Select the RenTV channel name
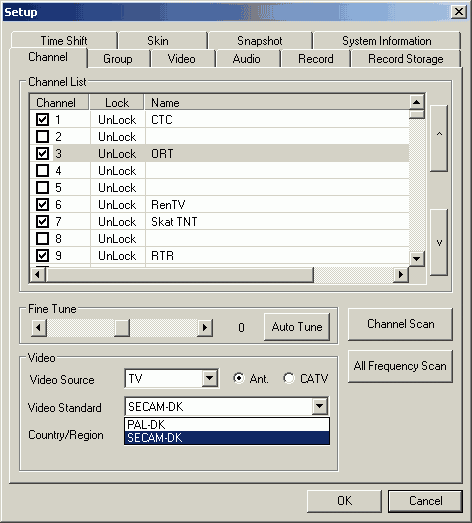Viewport: 472px width, 523px height. click(x=168, y=205)
